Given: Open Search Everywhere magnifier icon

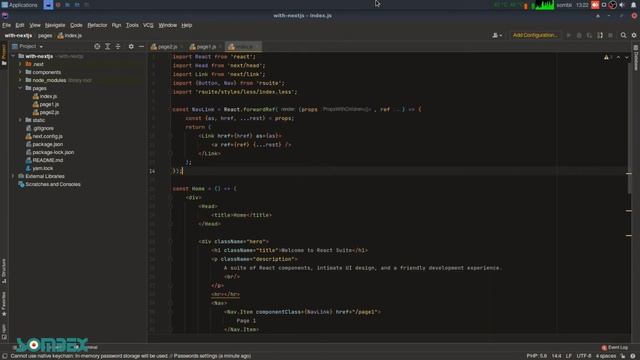Looking at the screenshot, I should 623,36.
